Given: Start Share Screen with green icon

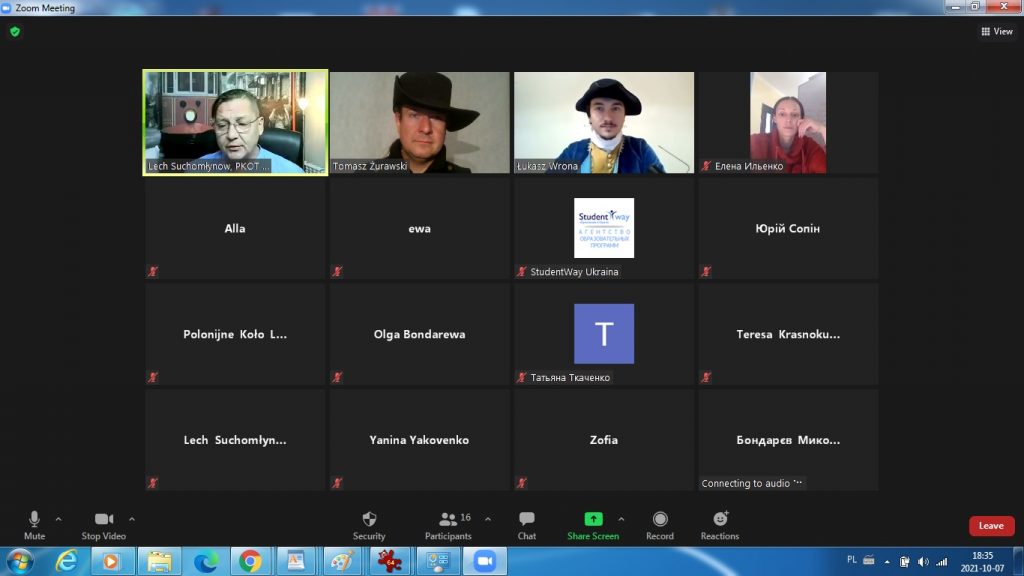Looking at the screenshot, I should coord(593,524).
